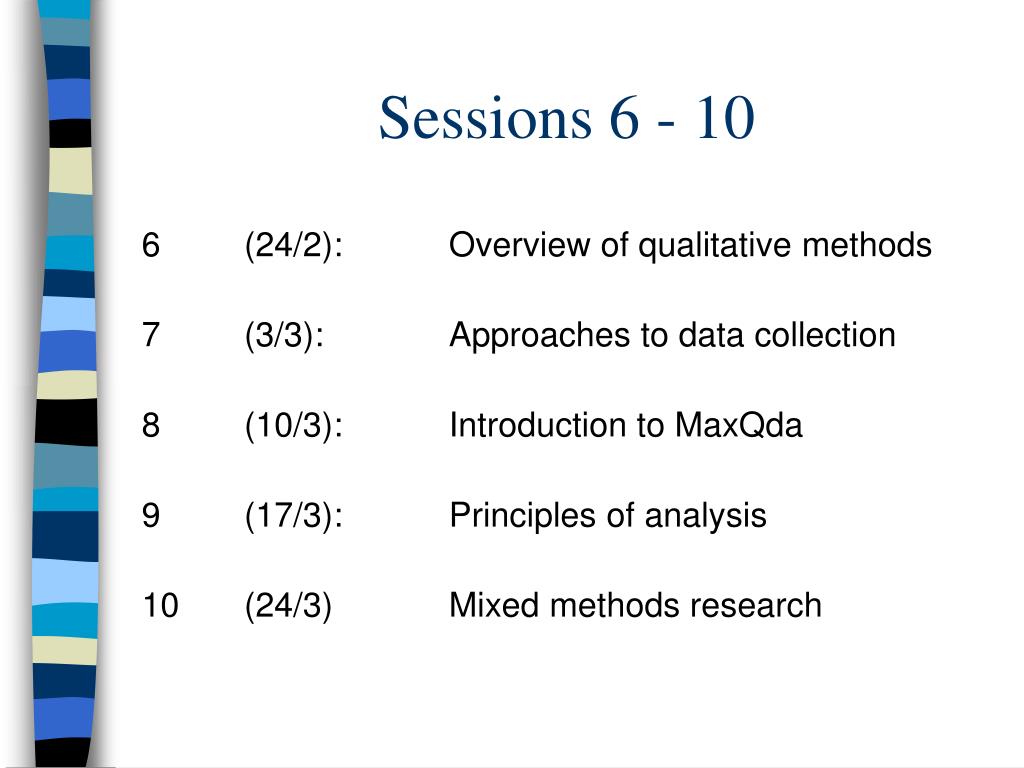Select 'Introduction to MaxQda' text
This screenshot has width=1024, height=768.
pyautogui.click(x=626, y=425)
